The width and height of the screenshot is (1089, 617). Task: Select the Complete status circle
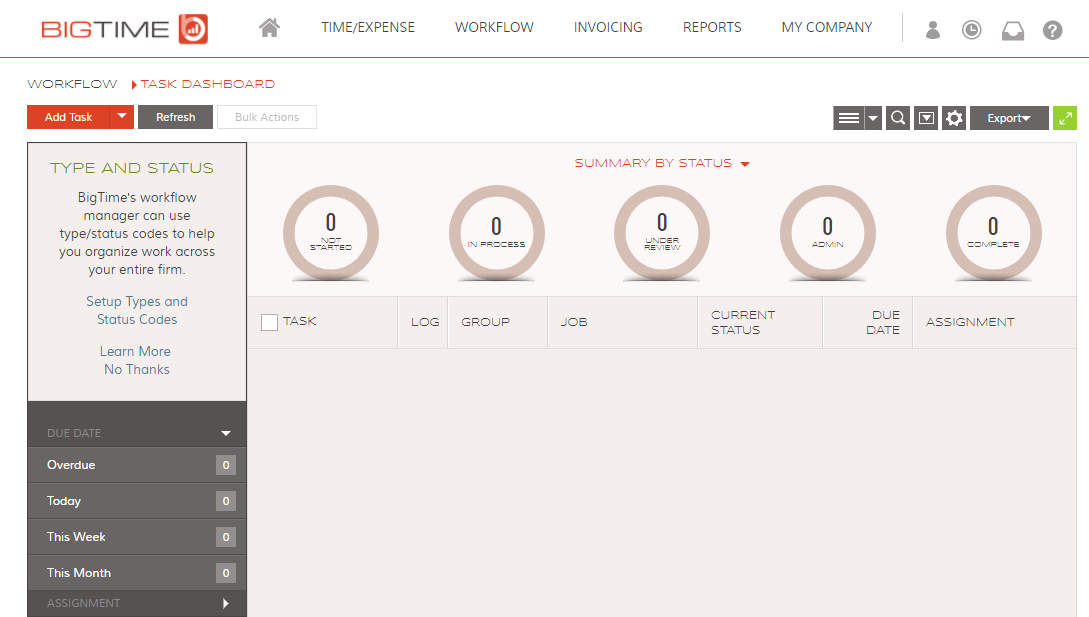(994, 233)
